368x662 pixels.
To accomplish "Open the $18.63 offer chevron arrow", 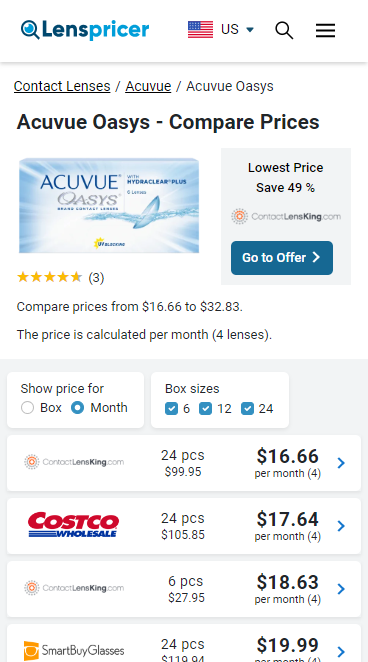I will (x=341, y=589).
